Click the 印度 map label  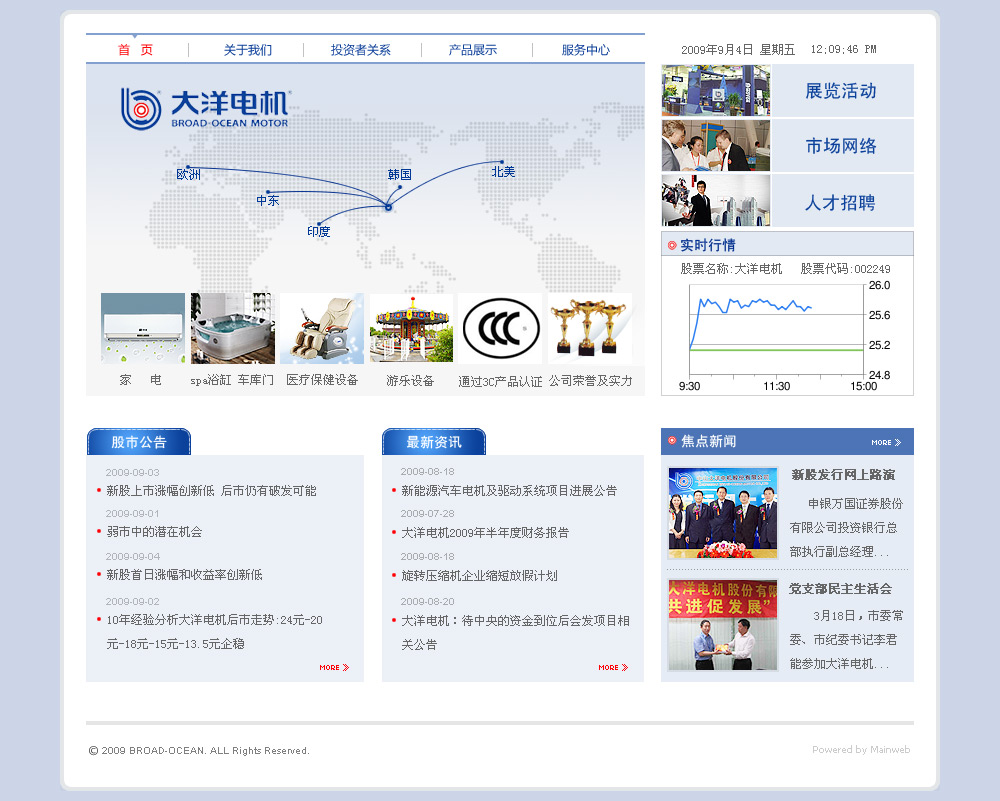(x=319, y=231)
